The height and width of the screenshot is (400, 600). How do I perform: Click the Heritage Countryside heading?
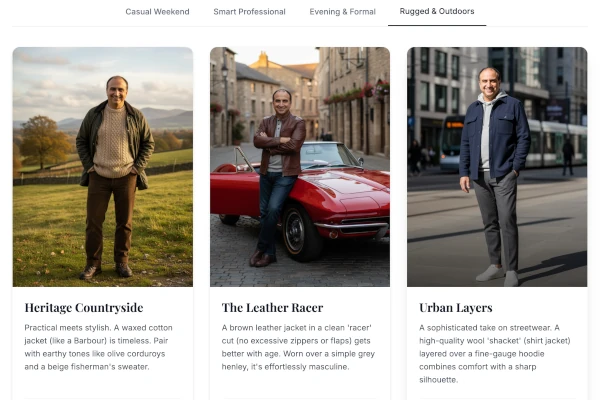(84, 308)
